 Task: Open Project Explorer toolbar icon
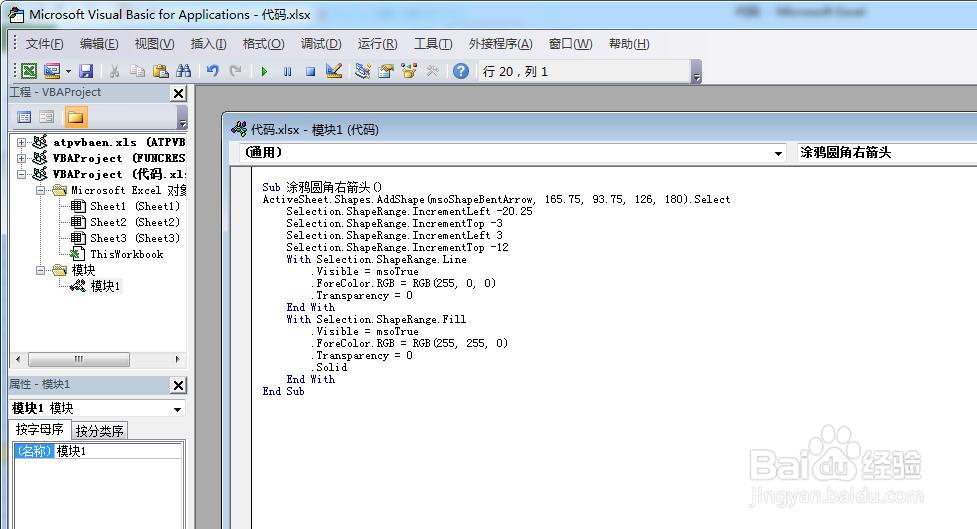pos(363,71)
